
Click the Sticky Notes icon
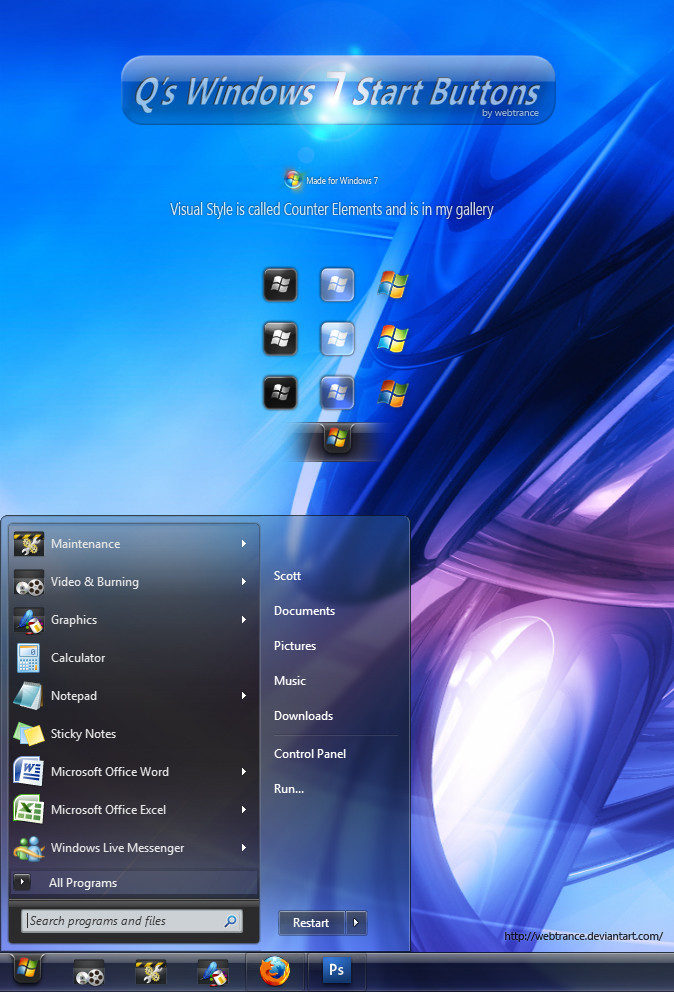coord(28,734)
